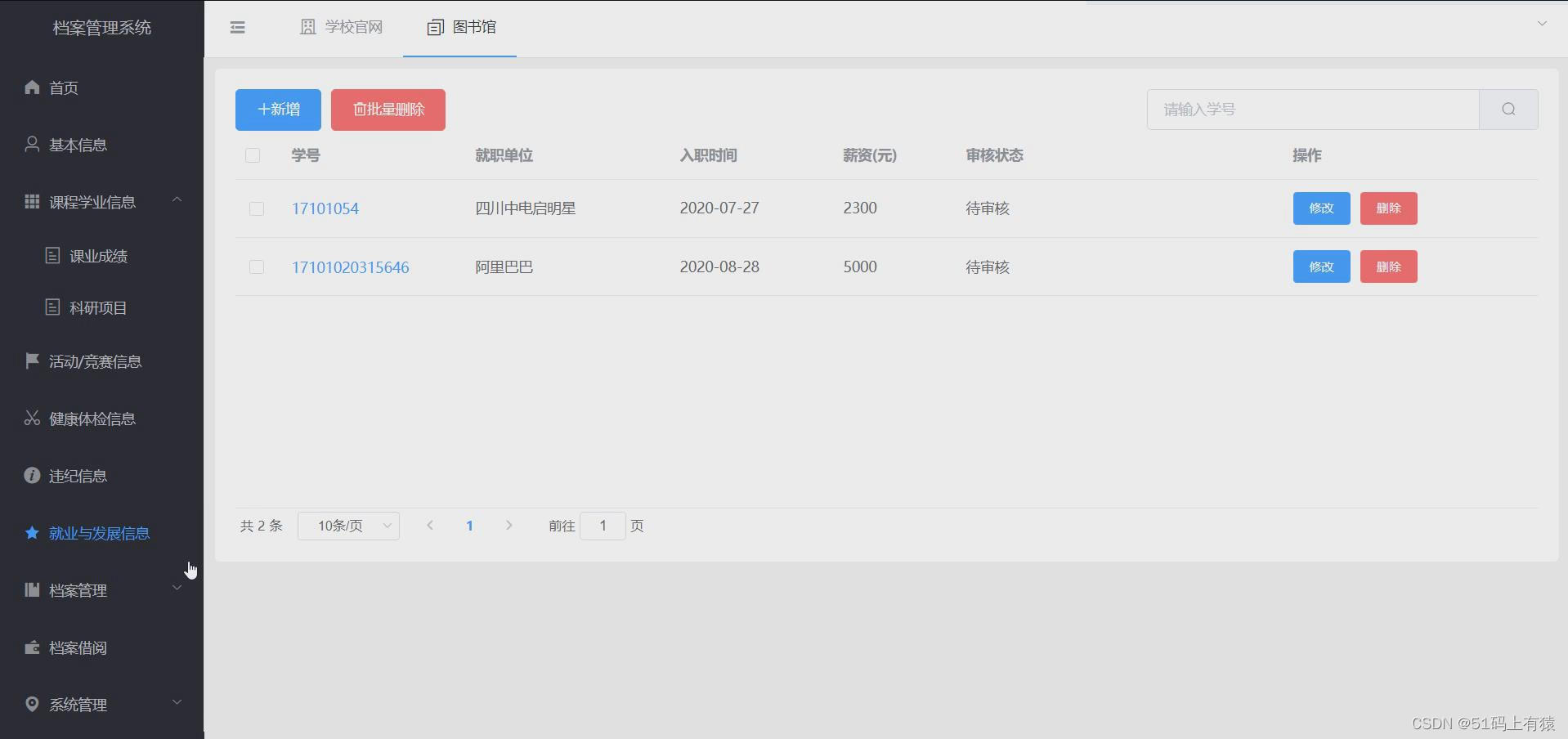Click the location pin icon beside 系统管理
Viewport: 1568px width, 739px height.
[x=32, y=704]
